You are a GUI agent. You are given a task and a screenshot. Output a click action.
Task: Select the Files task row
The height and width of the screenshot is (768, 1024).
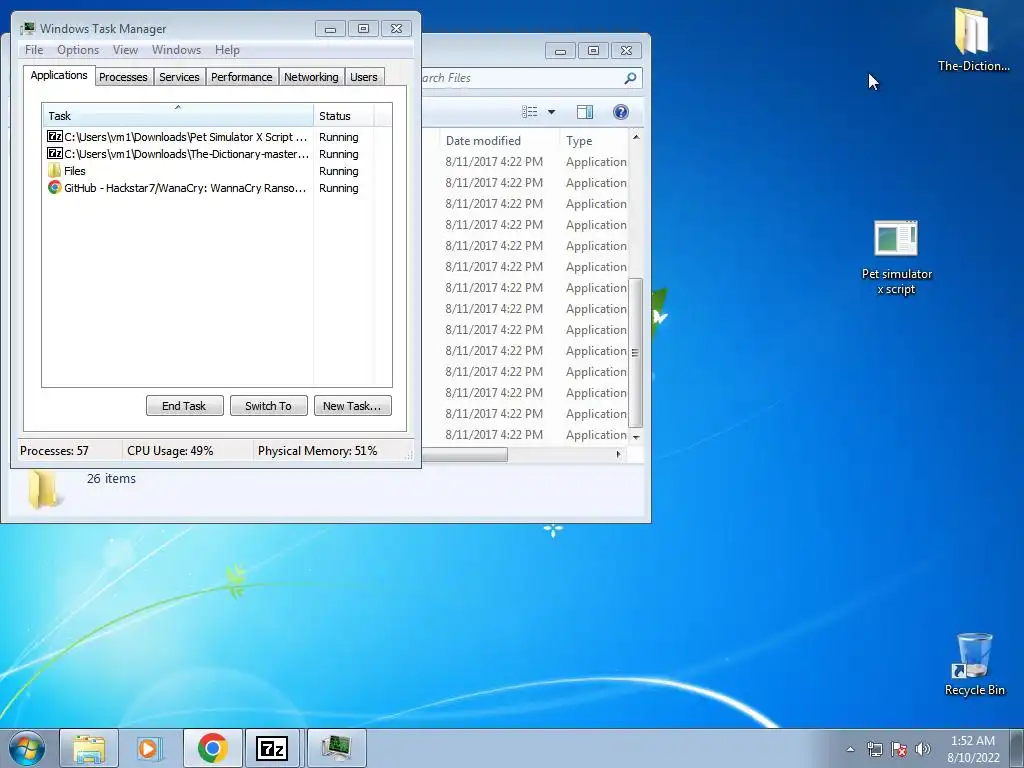point(217,171)
